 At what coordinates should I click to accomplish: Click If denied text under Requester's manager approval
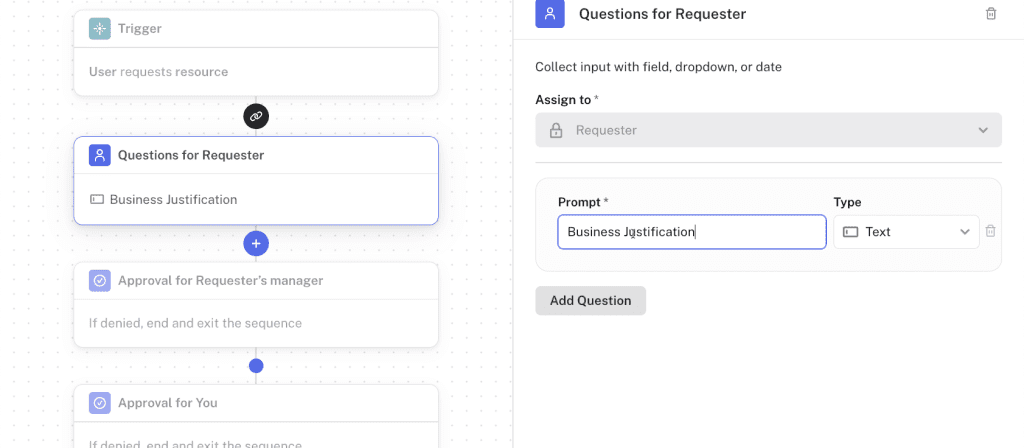195,323
